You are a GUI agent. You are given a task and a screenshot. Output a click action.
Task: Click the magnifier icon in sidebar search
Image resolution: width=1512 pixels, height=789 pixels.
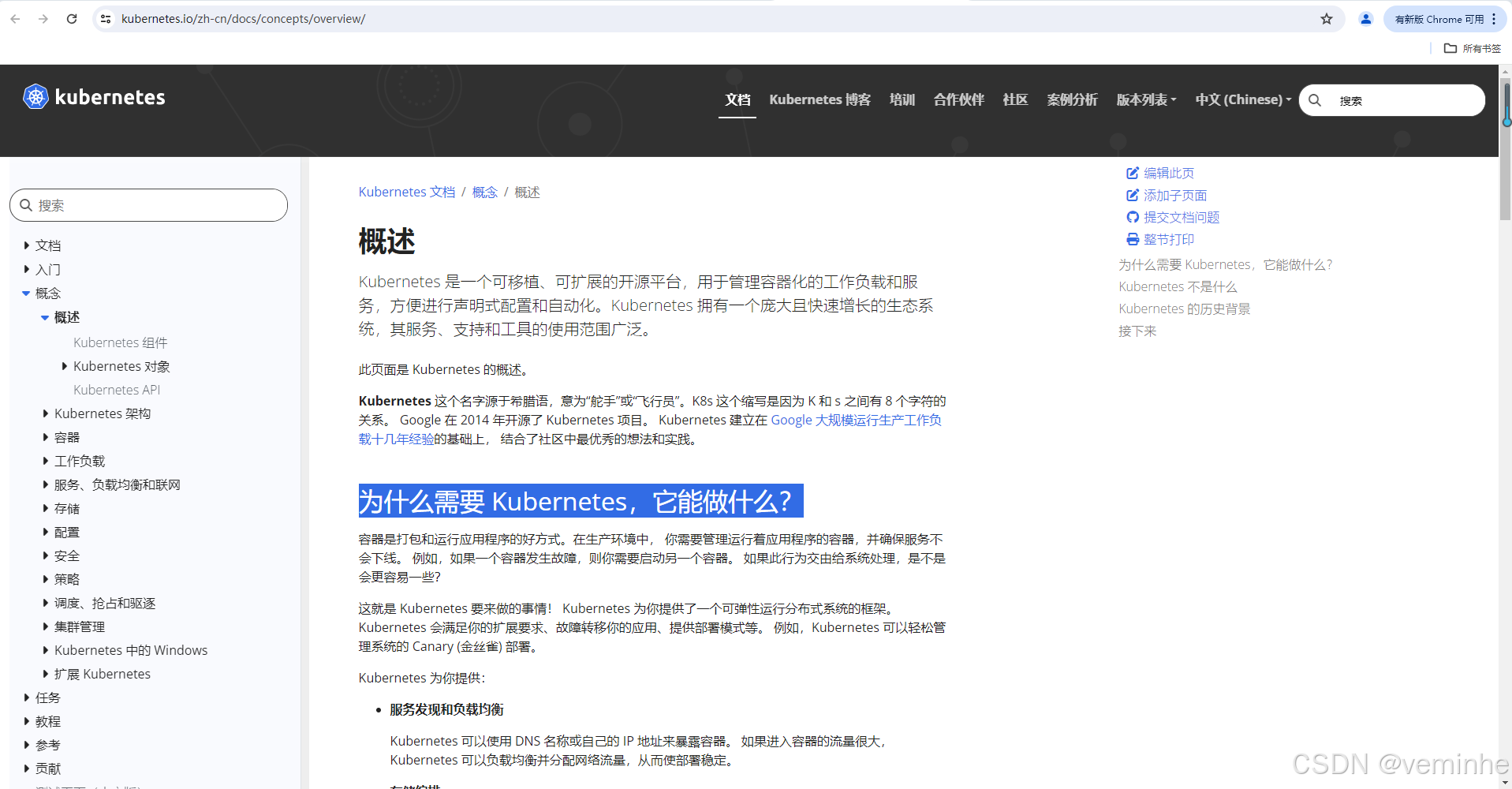click(x=26, y=205)
